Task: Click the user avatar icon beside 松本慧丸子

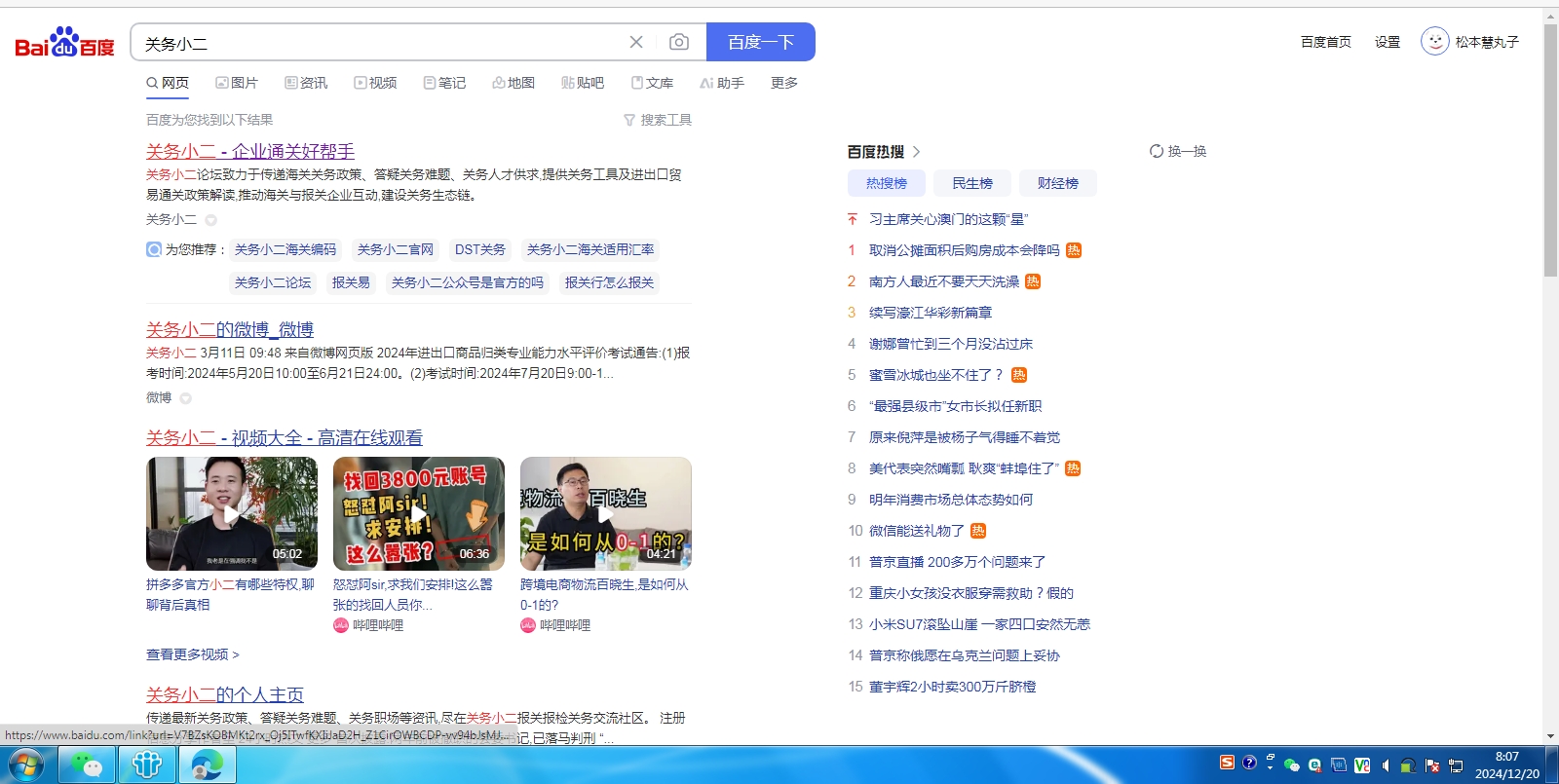Action: [x=1434, y=42]
